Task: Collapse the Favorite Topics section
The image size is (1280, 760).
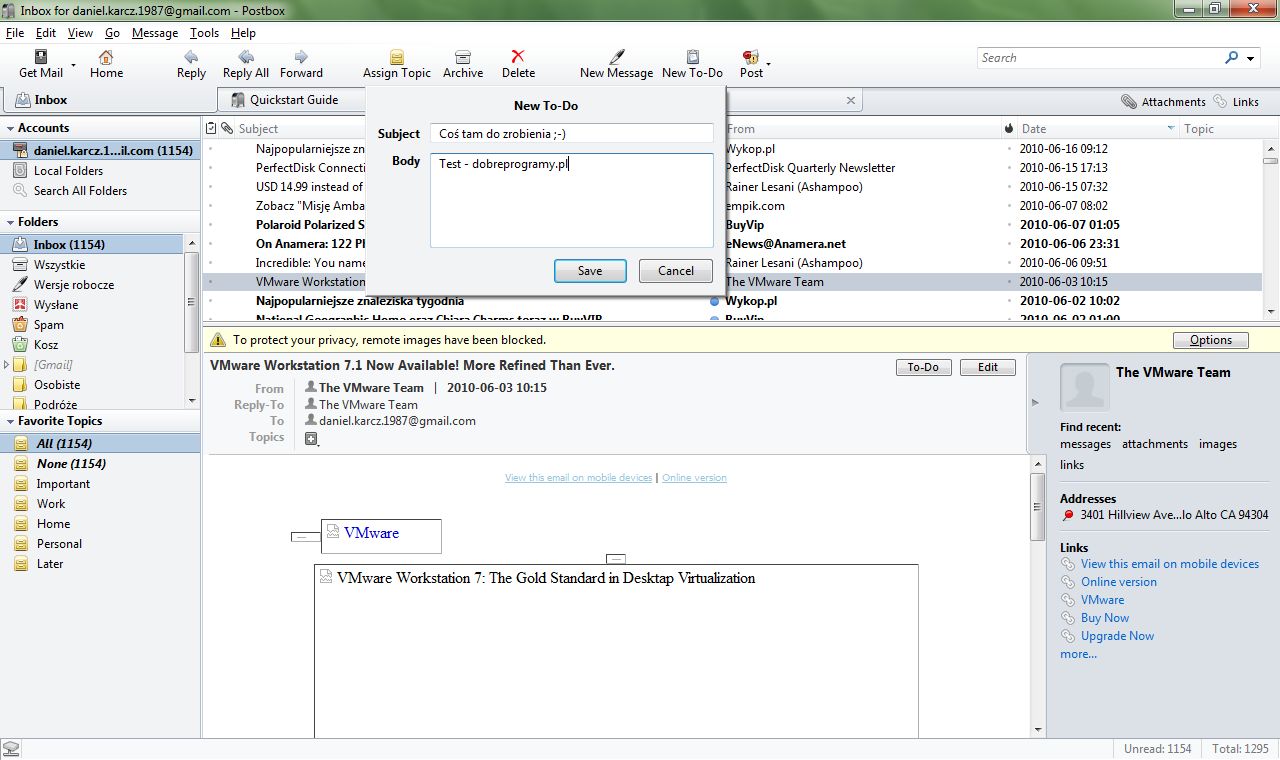Action: (9, 421)
